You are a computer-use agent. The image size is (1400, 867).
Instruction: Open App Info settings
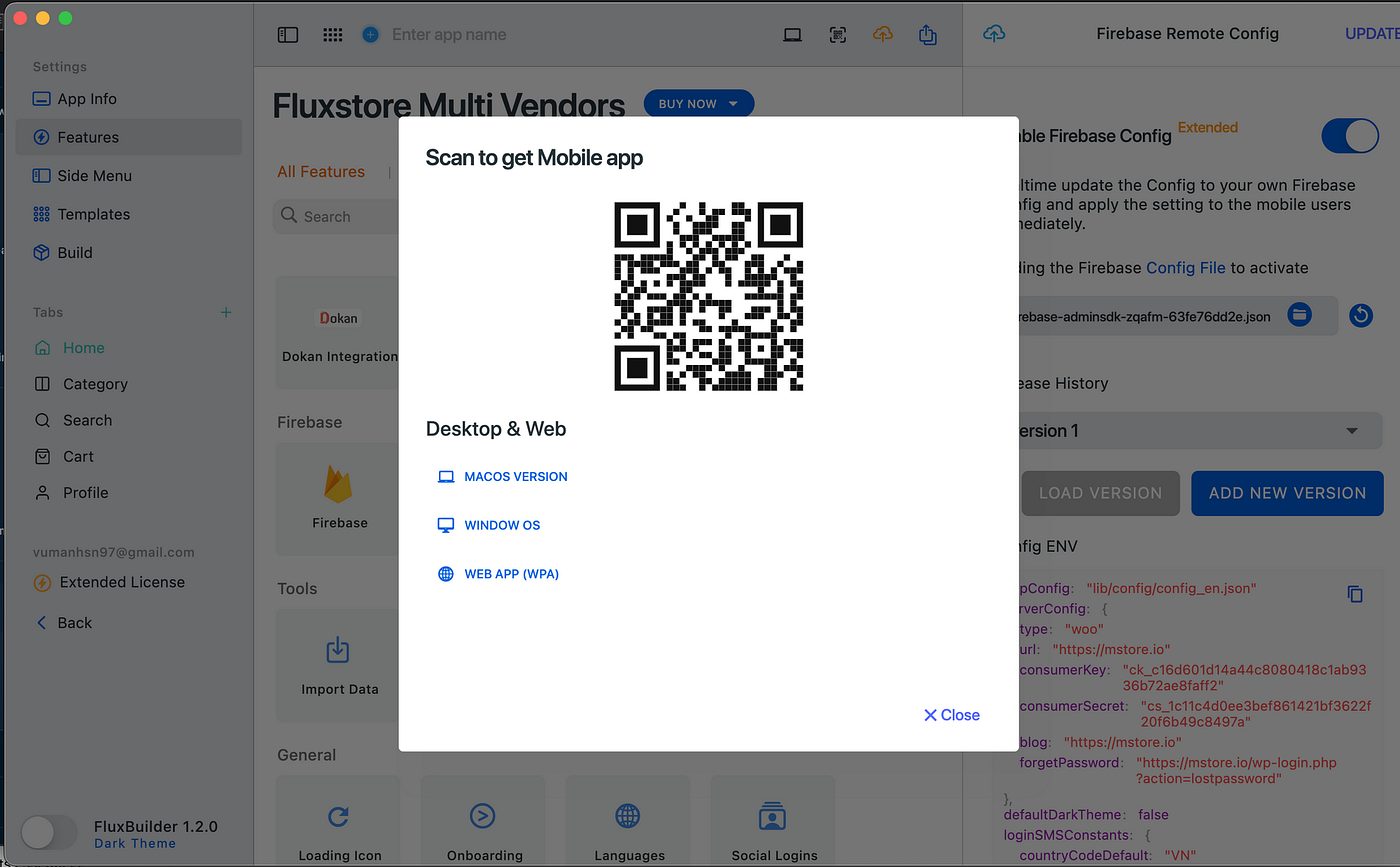coord(128,99)
